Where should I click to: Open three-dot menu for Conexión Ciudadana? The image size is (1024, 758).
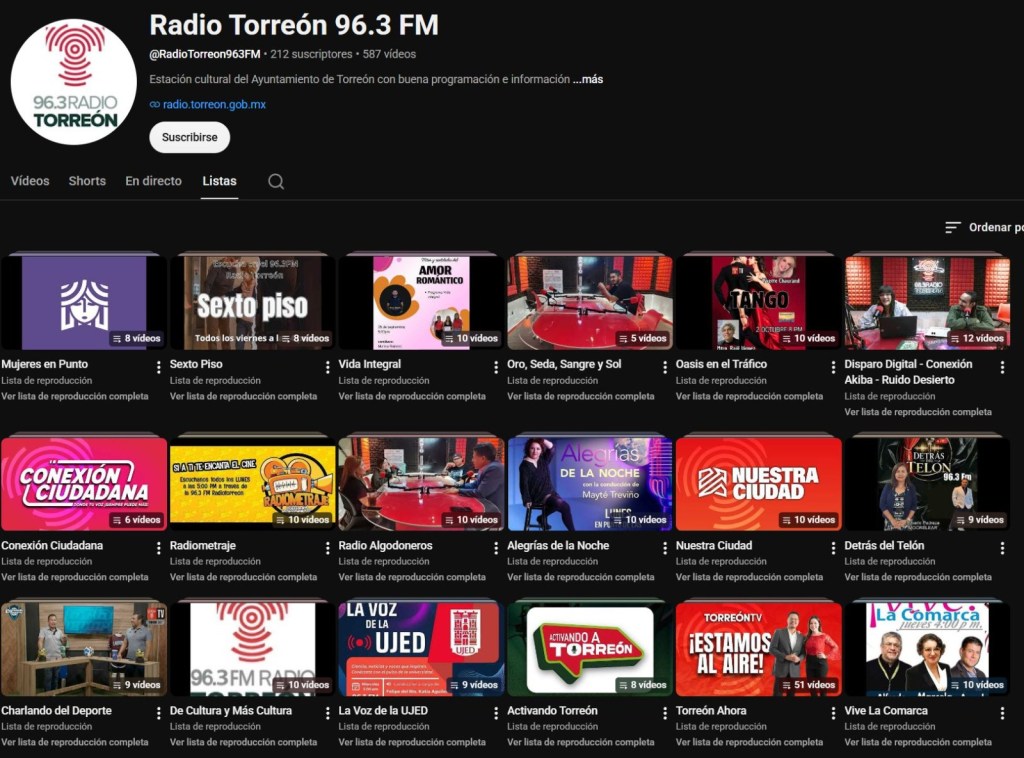(x=159, y=548)
